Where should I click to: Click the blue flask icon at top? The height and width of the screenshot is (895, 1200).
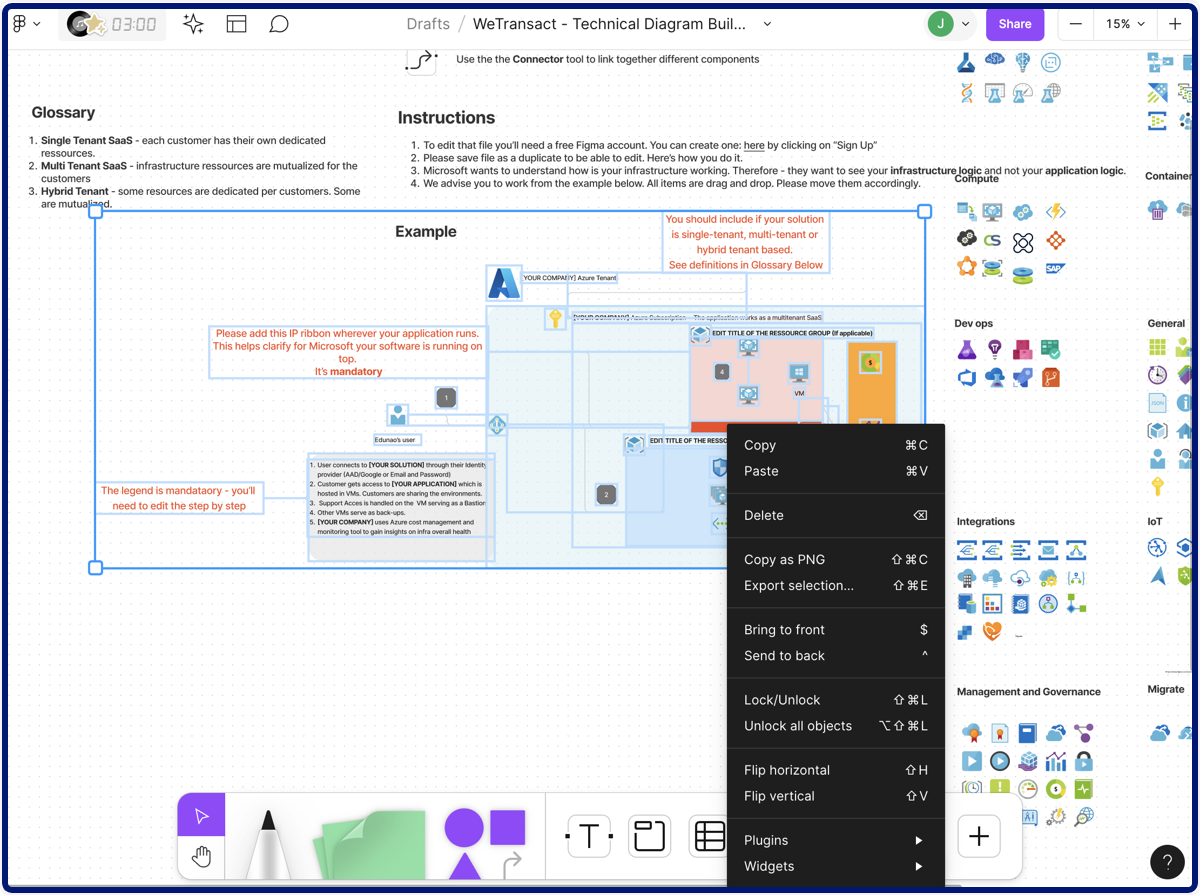click(966, 62)
